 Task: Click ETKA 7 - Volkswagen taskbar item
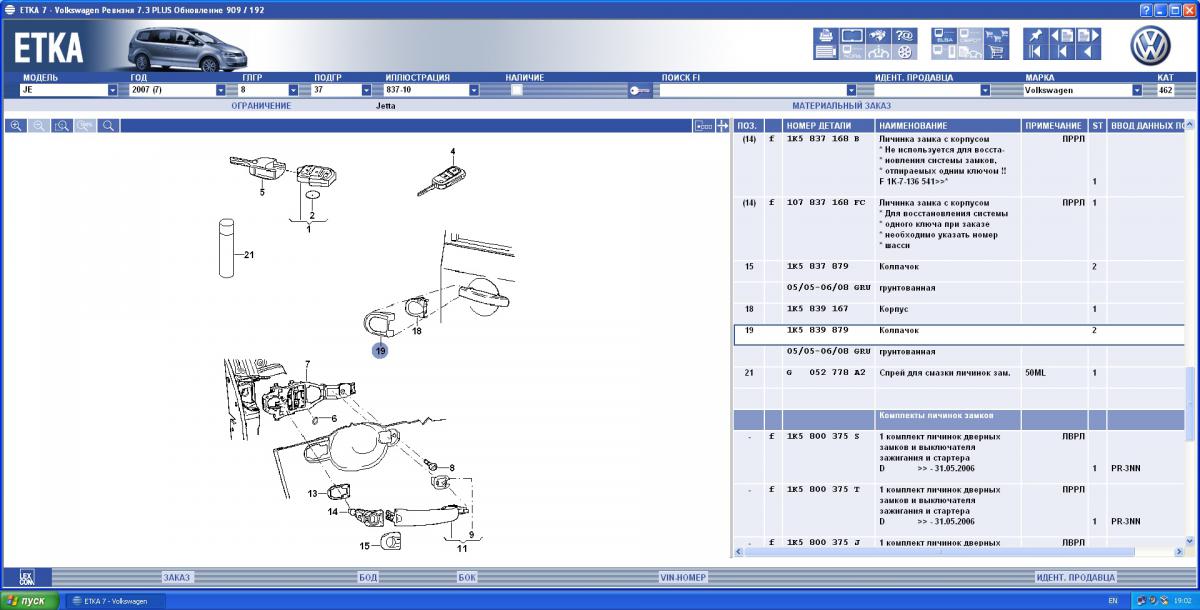[116, 601]
